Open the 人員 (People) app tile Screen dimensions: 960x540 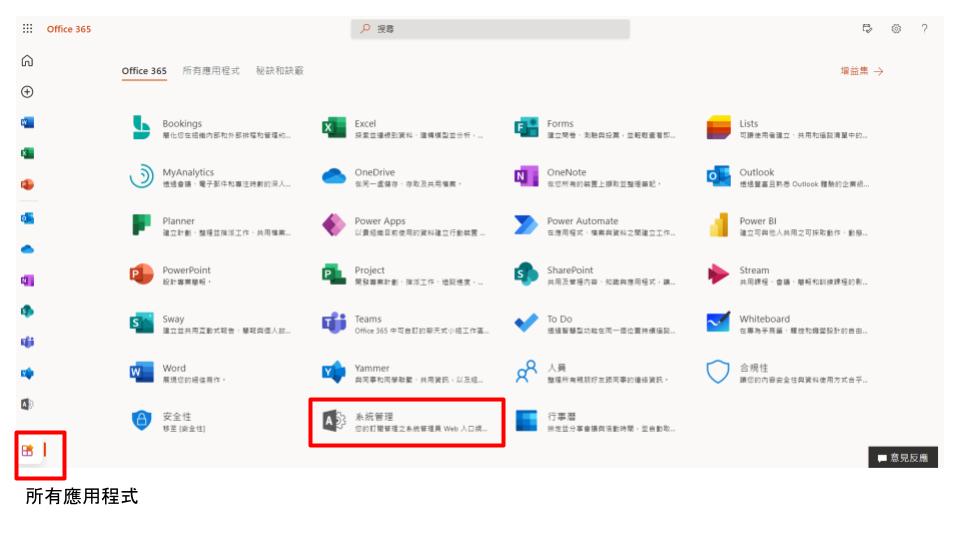coord(594,372)
